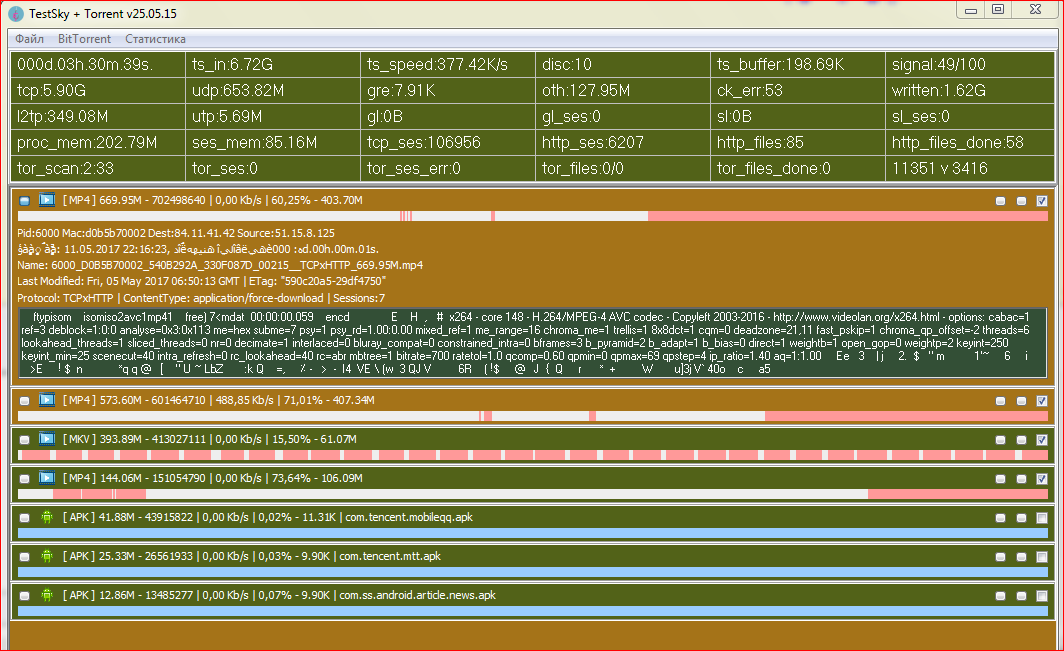The width and height of the screenshot is (1064, 651).
Task: Open the Файл menu
Action: pos(29,39)
